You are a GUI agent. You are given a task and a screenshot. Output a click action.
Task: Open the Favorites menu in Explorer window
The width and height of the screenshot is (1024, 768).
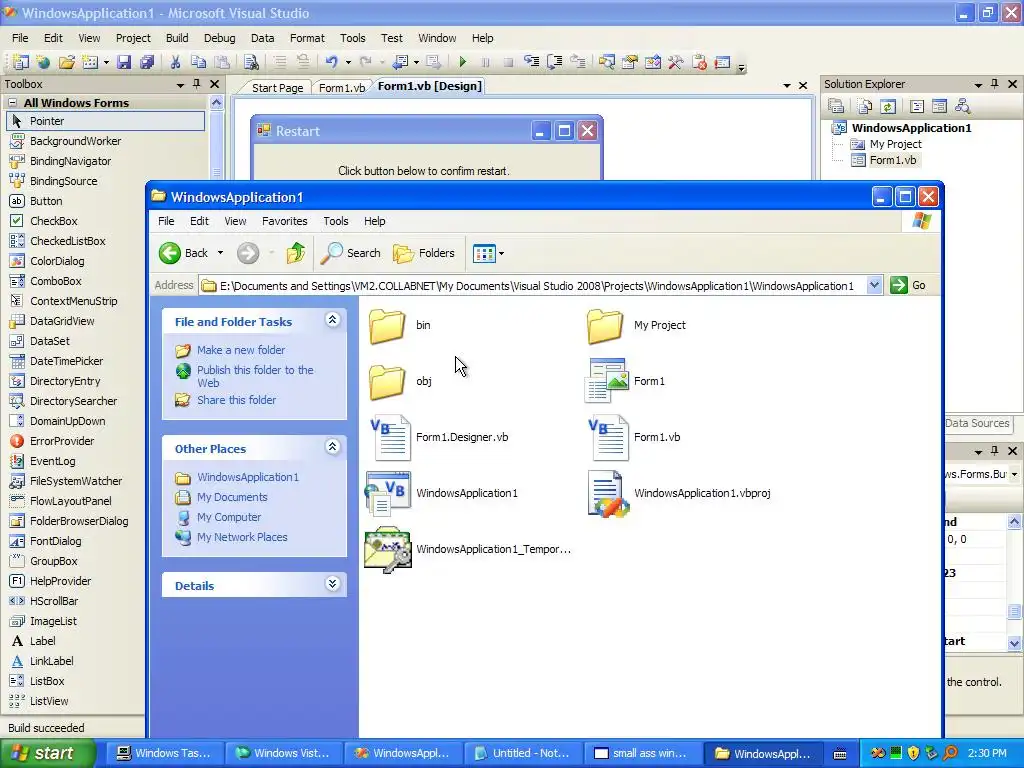coord(285,221)
